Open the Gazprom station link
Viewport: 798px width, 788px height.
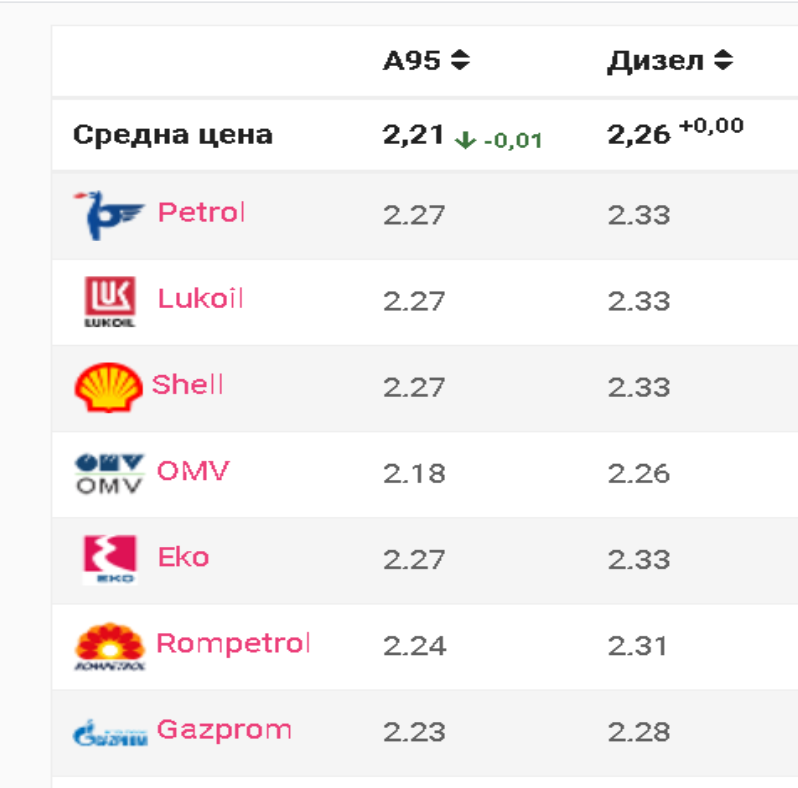224,730
